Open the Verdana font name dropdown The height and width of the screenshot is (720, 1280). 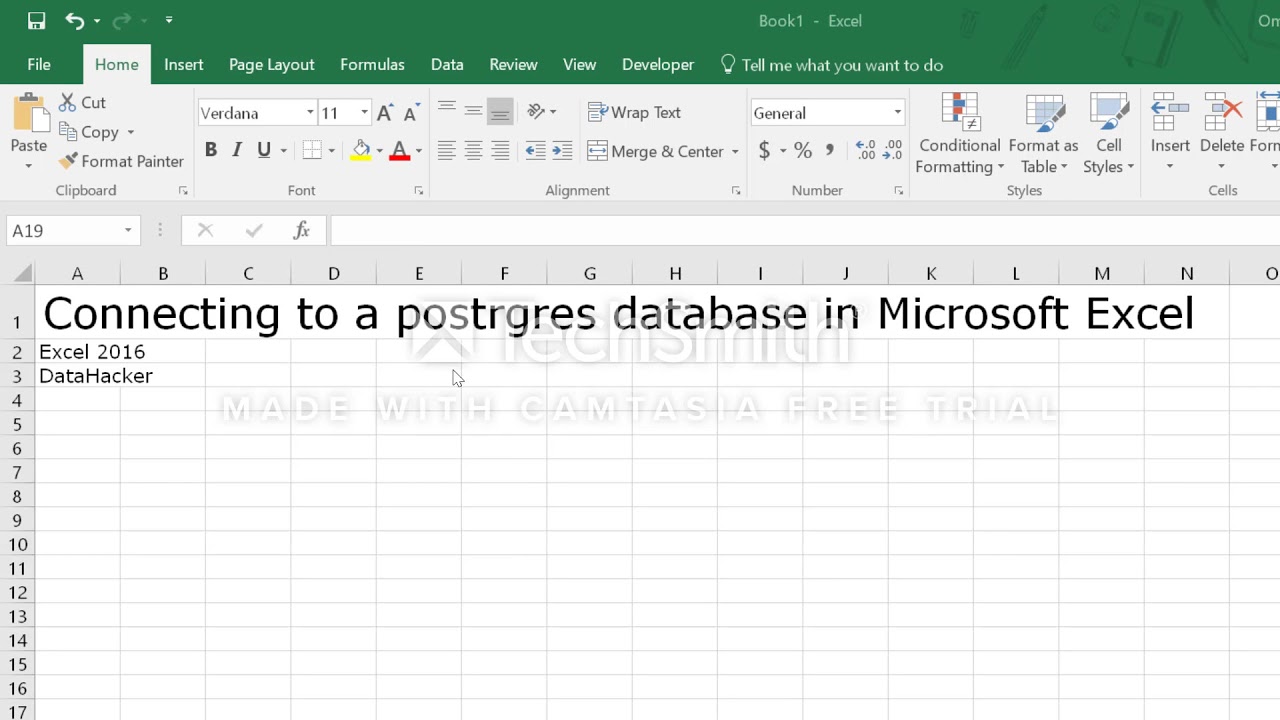[x=310, y=113]
